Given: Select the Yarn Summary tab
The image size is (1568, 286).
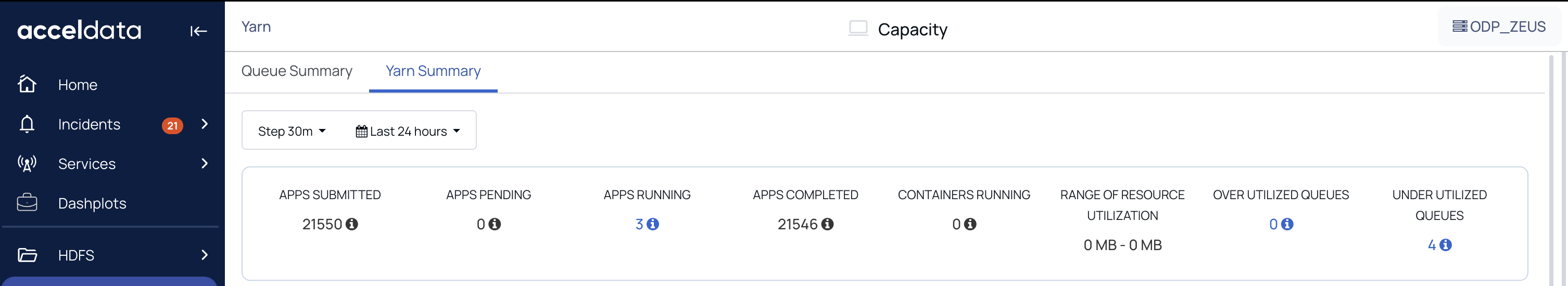Looking at the screenshot, I should [433, 71].
